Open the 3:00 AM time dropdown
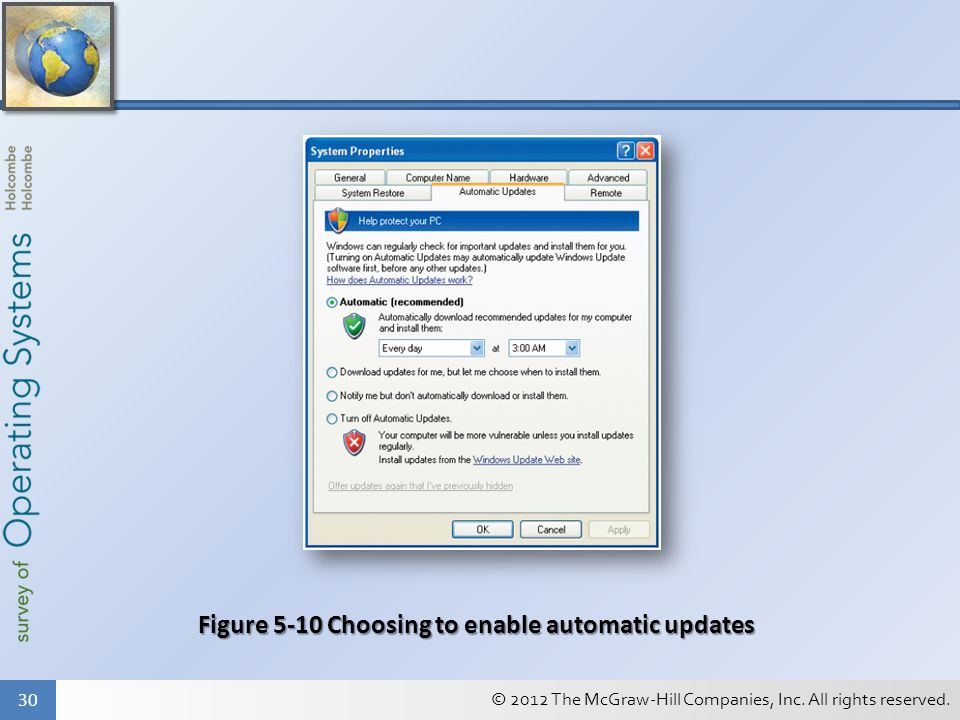Viewport: 960px width, 720px height. pos(544,348)
